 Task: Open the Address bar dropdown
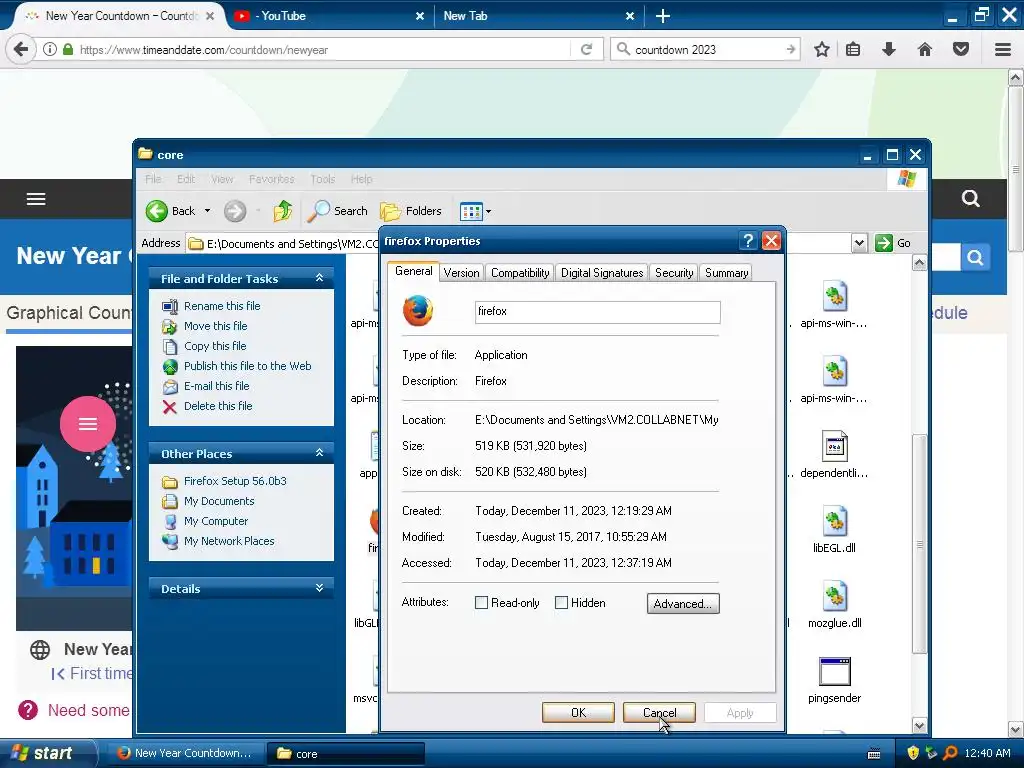pos(859,243)
